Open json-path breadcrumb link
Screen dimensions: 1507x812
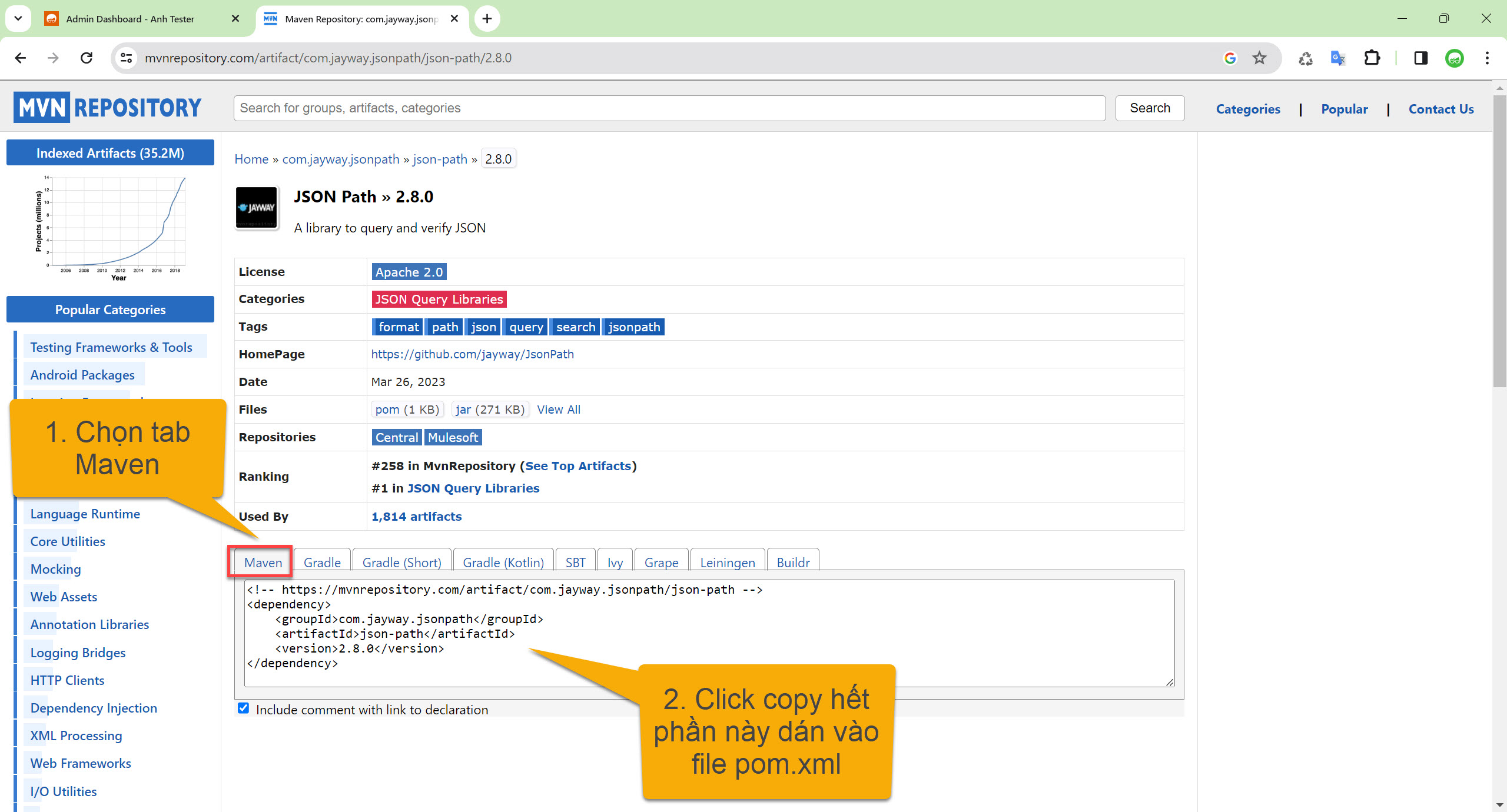(x=440, y=159)
